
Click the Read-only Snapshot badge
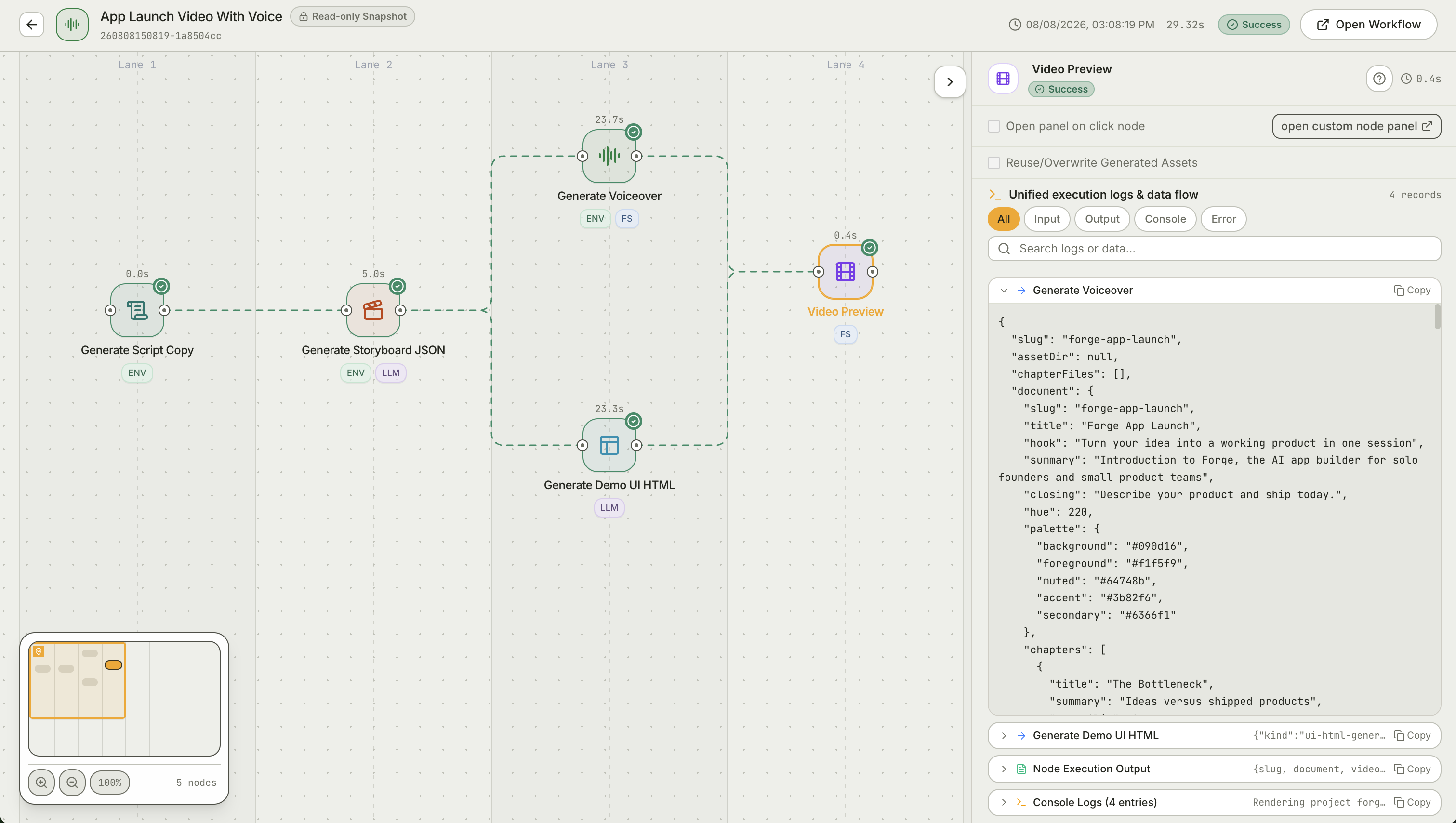pyautogui.click(x=353, y=16)
